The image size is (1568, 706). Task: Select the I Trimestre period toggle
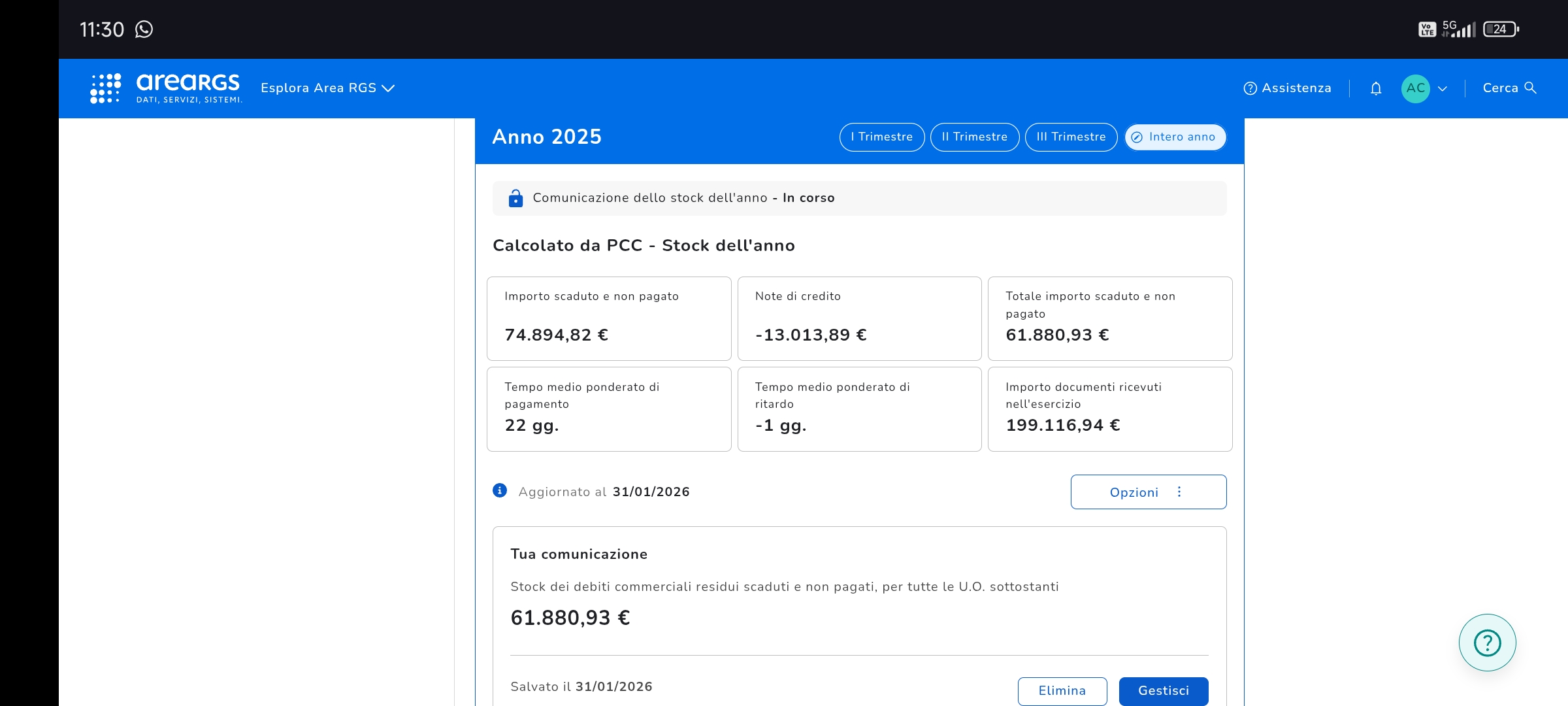(881, 137)
